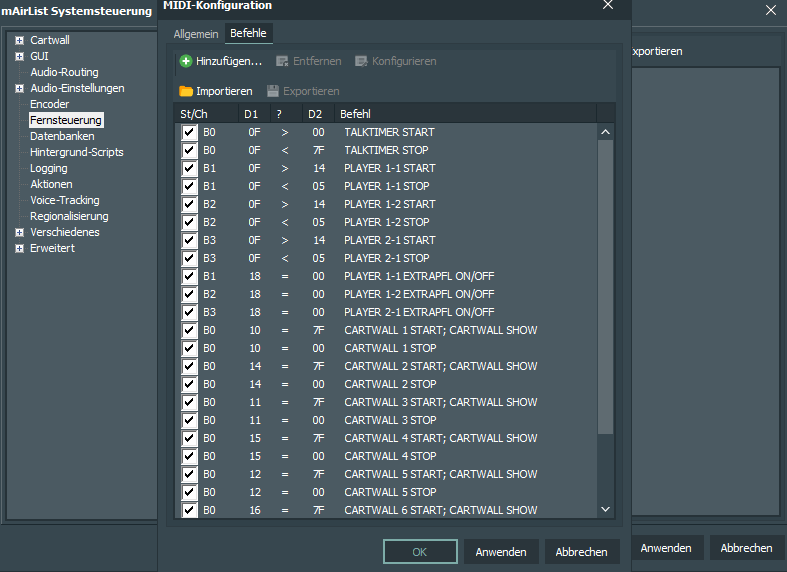Select the PLAYER 2-1 EXTRAPFL ON/OFF row
This screenshot has width=787, height=572.
[x=419, y=312]
